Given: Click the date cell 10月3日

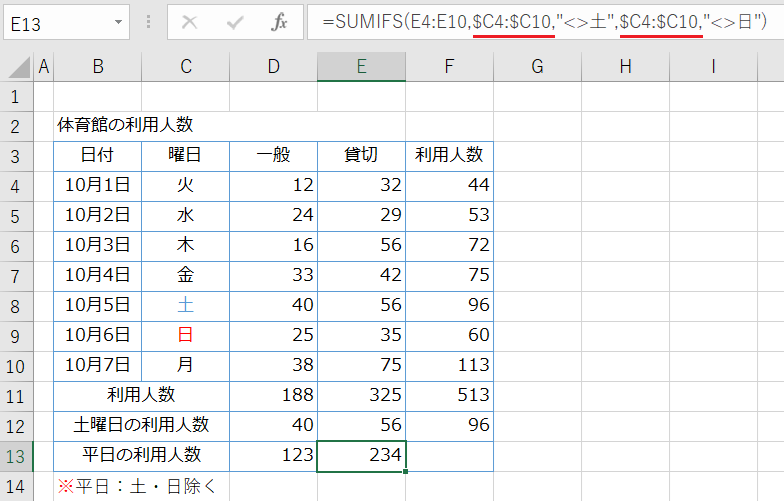Looking at the screenshot, I should coord(98,246).
